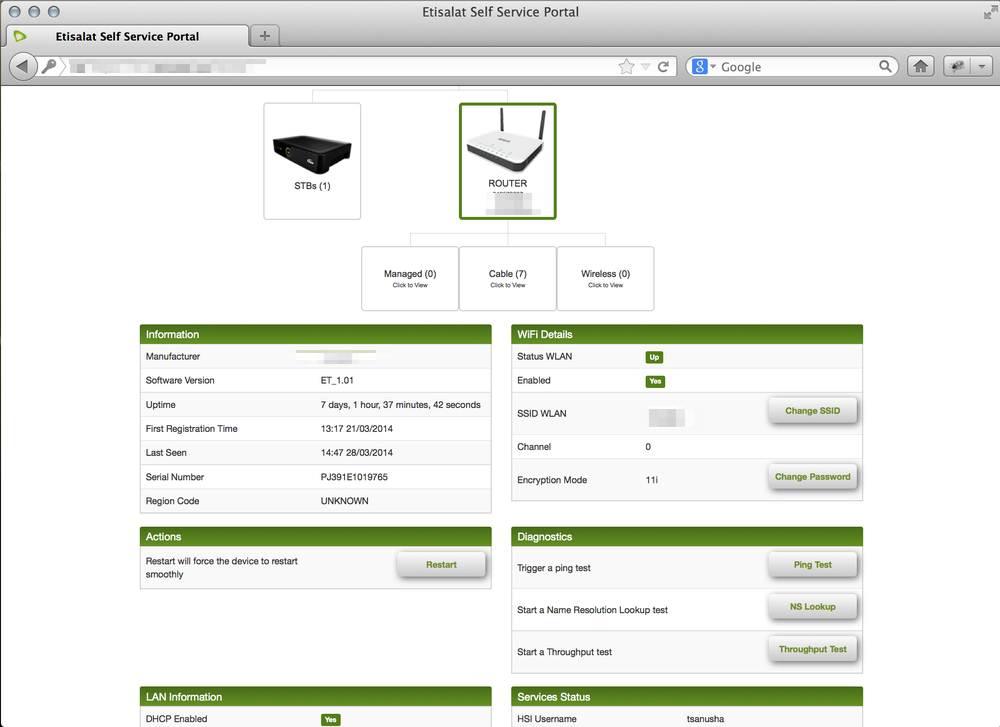Click HSI username value 'tsanusha'
This screenshot has height=727, width=1000.
[705, 719]
